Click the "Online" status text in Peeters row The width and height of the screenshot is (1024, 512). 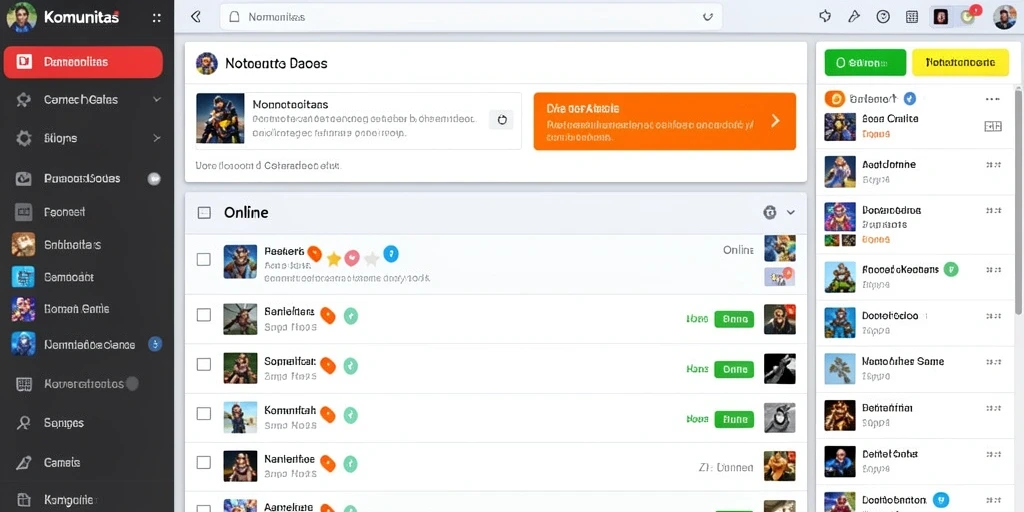[738, 250]
